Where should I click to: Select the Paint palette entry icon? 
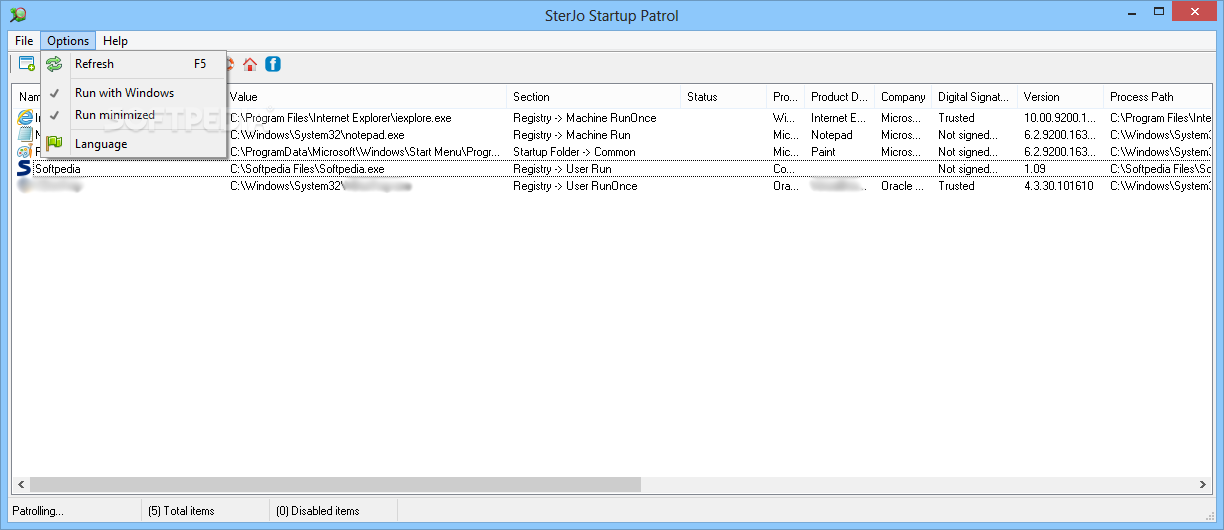pyautogui.click(x=25, y=152)
